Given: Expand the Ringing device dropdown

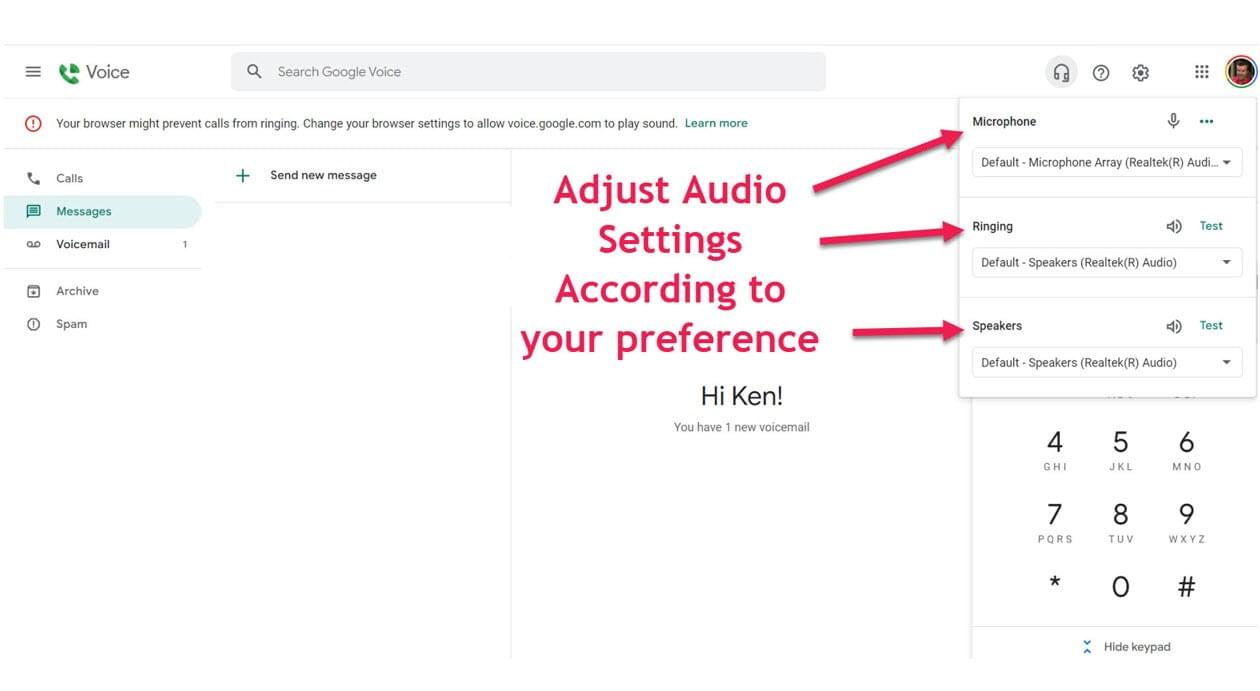Looking at the screenshot, I should [x=1107, y=263].
